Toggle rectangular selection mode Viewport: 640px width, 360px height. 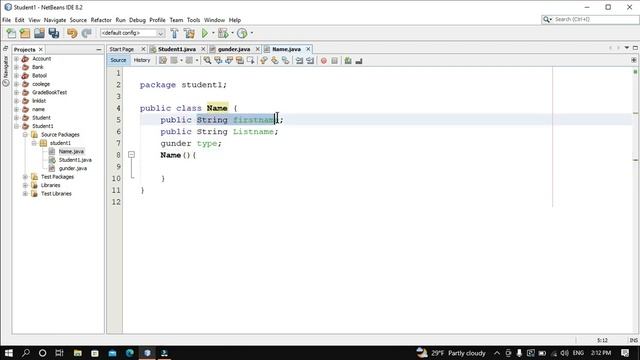pos(251,60)
